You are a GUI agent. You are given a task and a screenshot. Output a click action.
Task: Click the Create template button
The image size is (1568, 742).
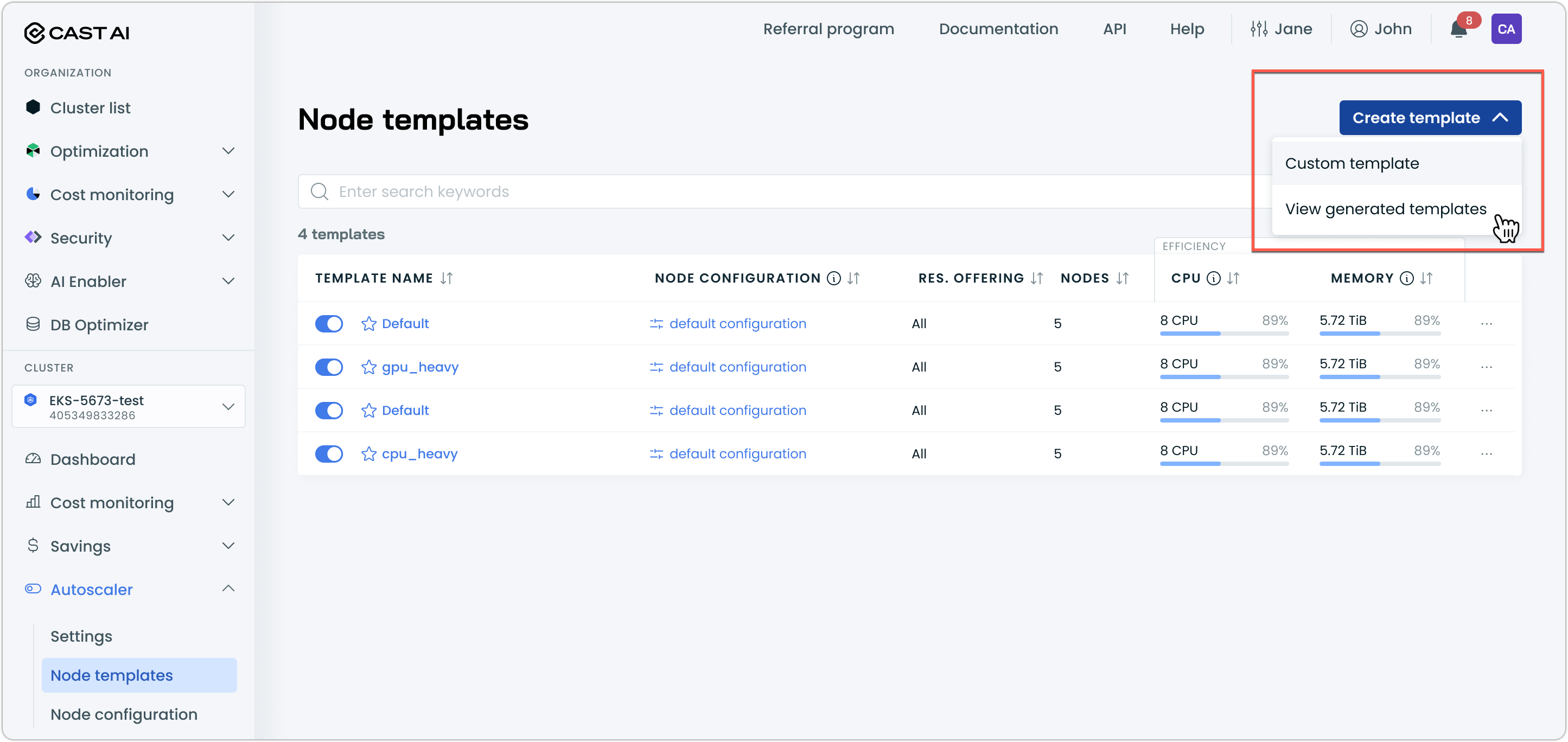pos(1429,118)
